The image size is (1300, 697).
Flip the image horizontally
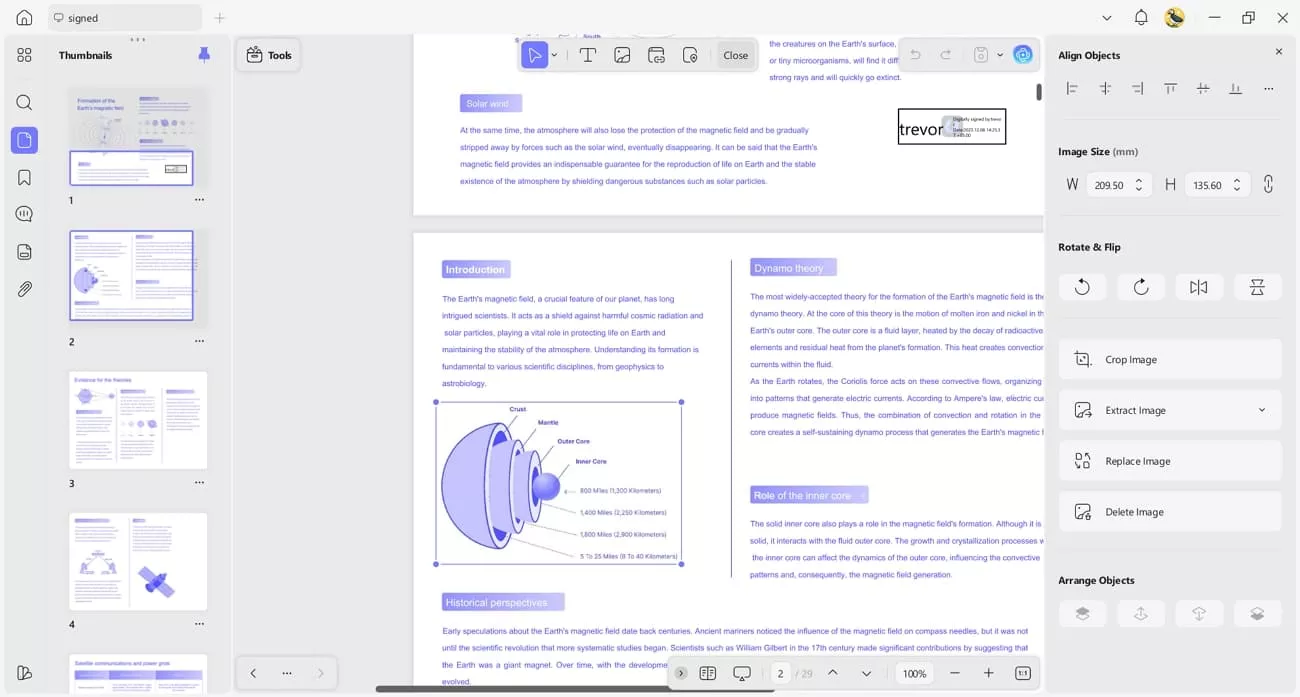coord(1198,287)
